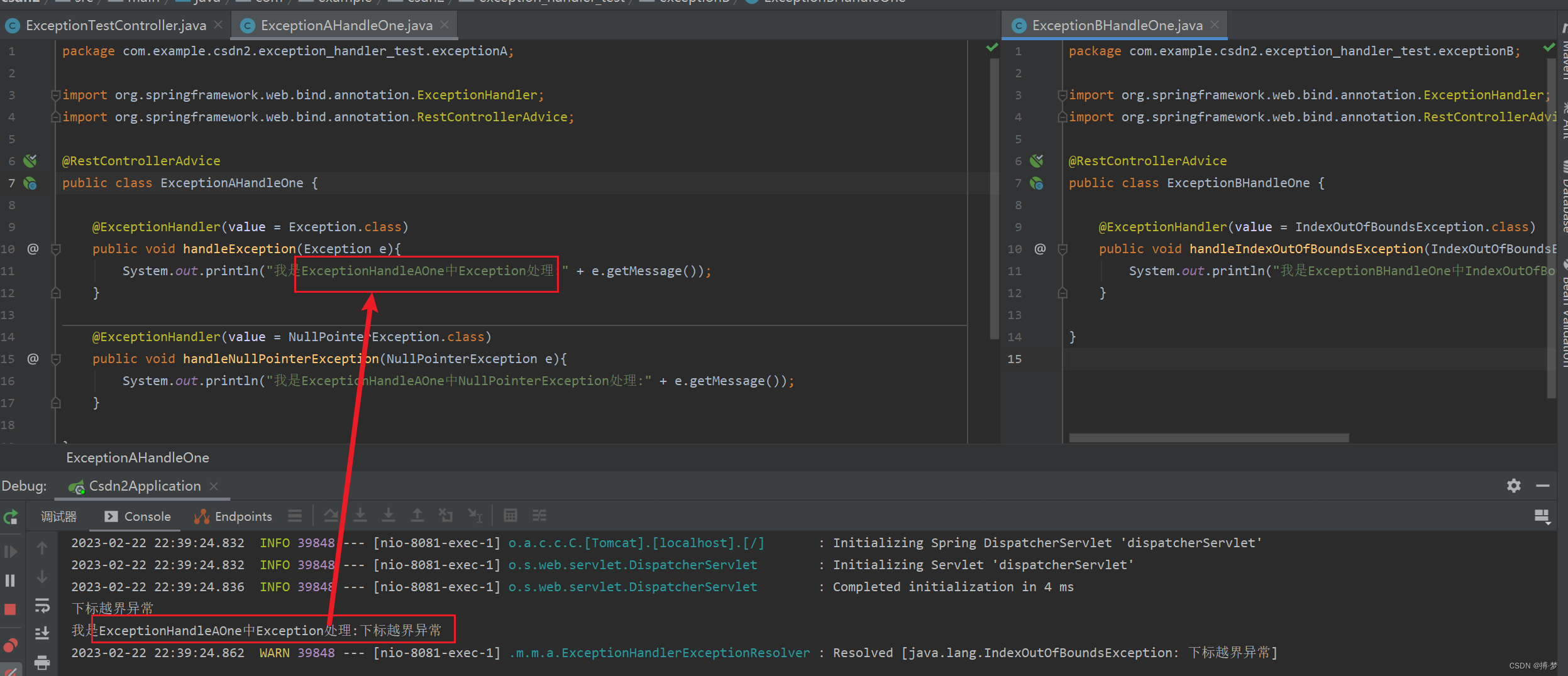Click Spring bean gutter icon on line 7 of ExceptionAHandleOne
The height and width of the screenshot is (676, 1568).
(30, 183)
